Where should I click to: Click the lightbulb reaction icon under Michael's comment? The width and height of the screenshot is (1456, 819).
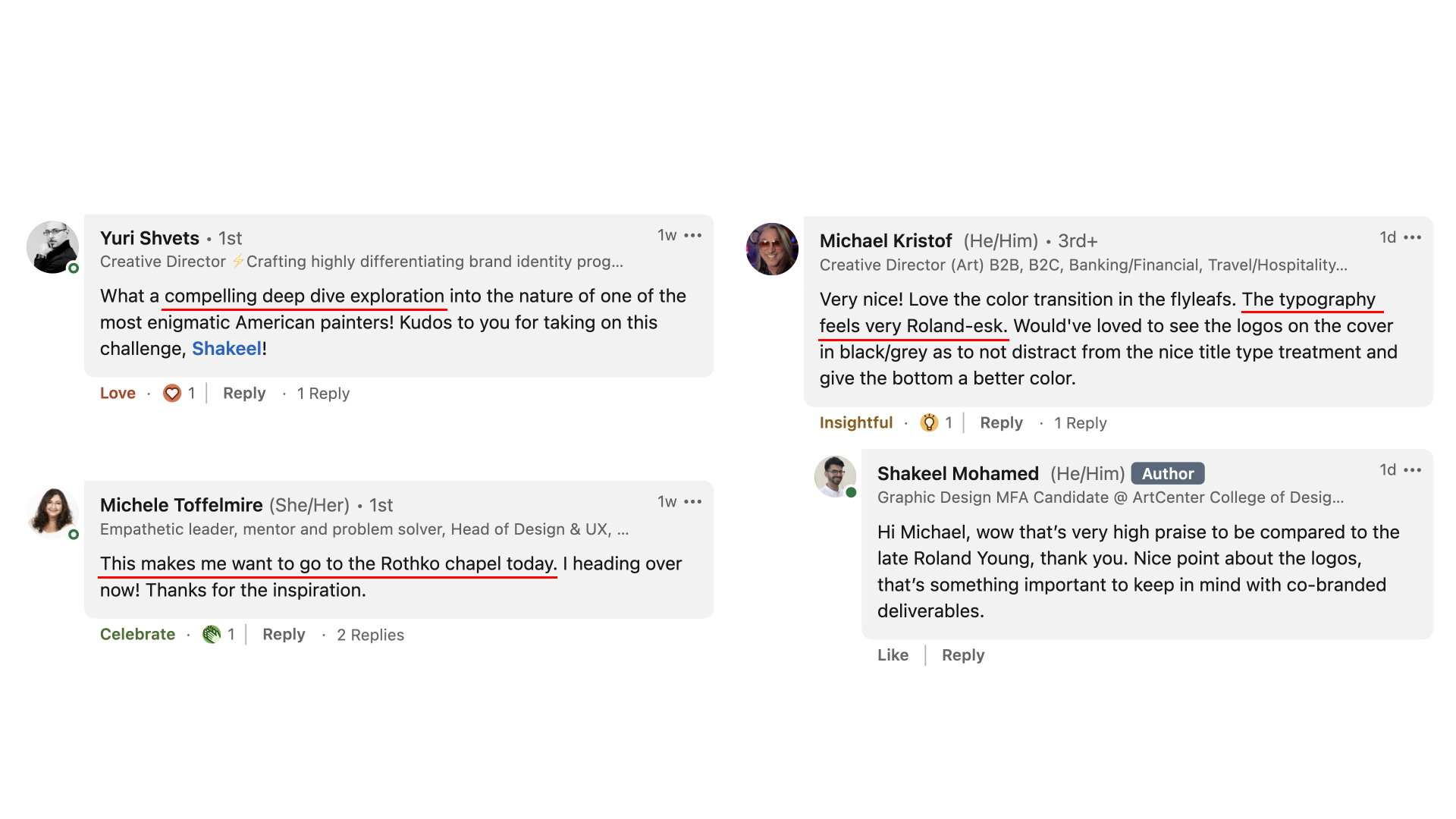929,423
